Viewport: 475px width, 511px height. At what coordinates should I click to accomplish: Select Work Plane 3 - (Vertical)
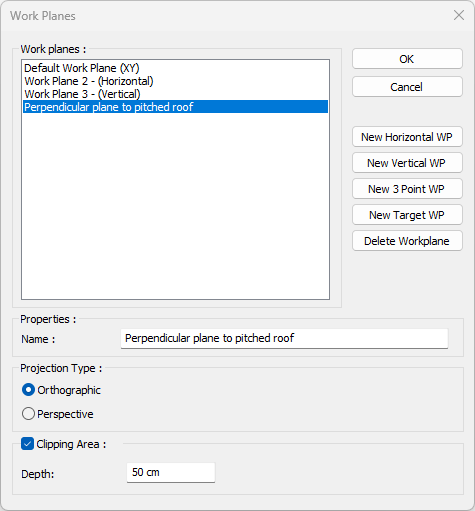pyautogui.click(x=175, y=94)
